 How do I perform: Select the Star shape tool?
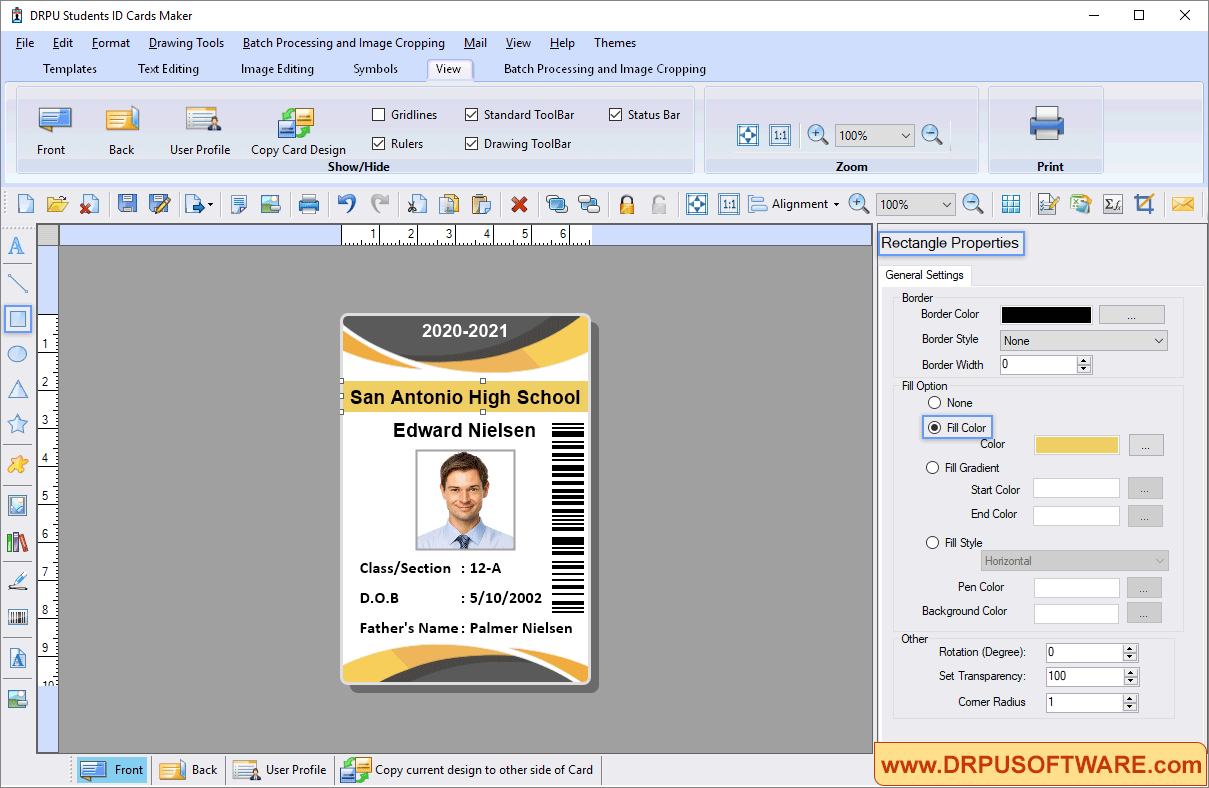(17, 424)
